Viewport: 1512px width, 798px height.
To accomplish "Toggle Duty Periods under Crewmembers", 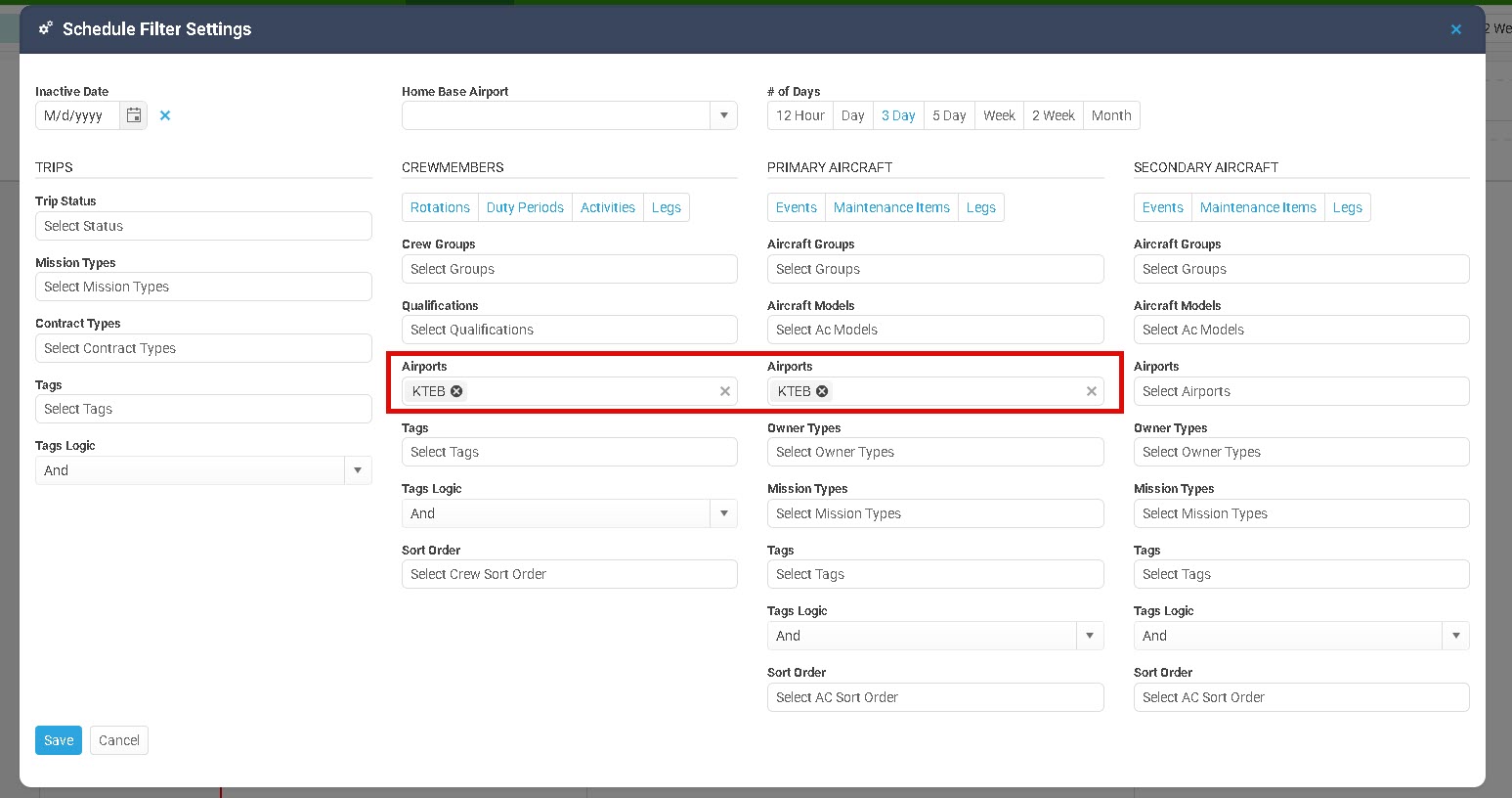I will (x=525, y=207).
